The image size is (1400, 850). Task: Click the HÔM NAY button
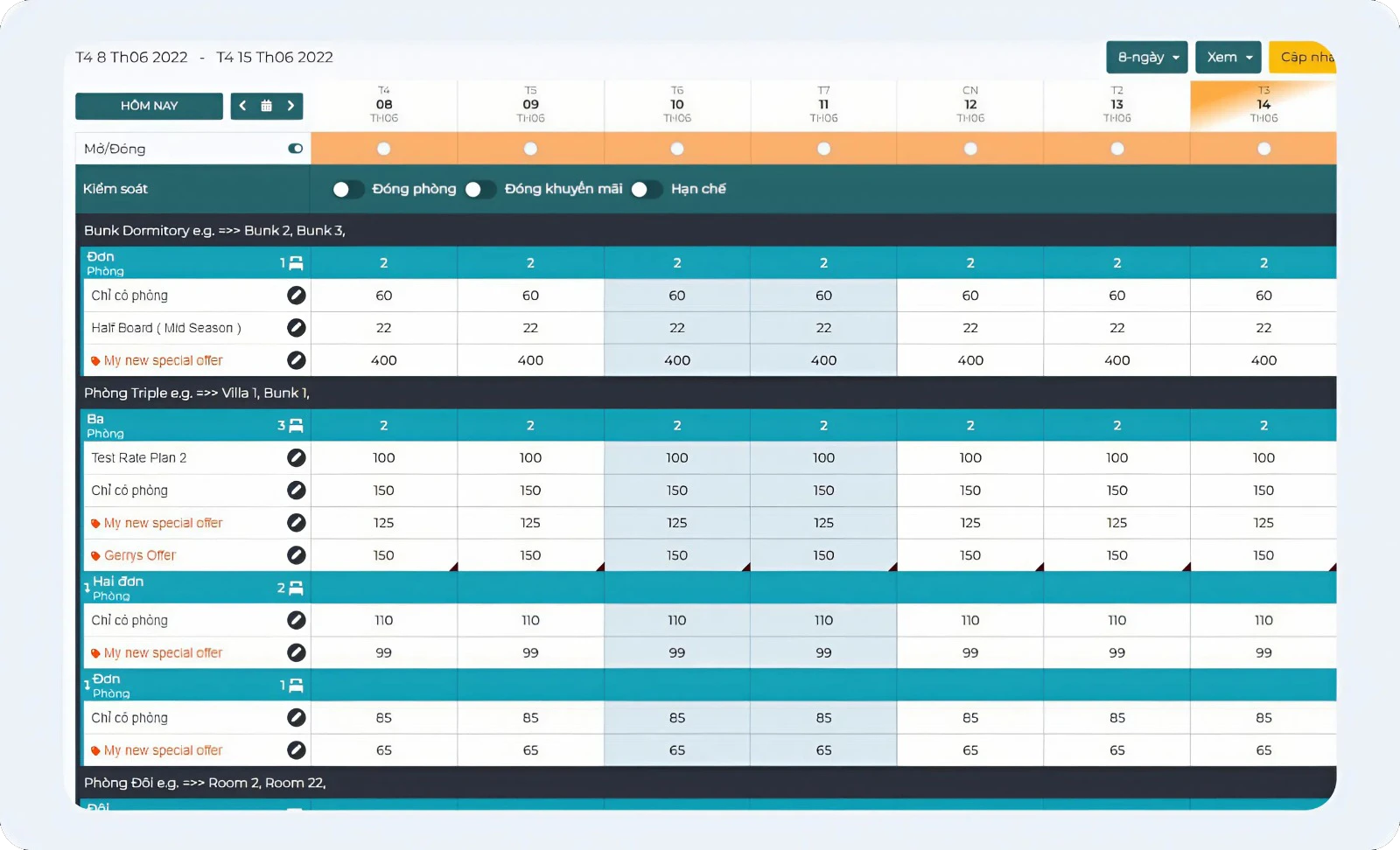click(x=149, y=106)
